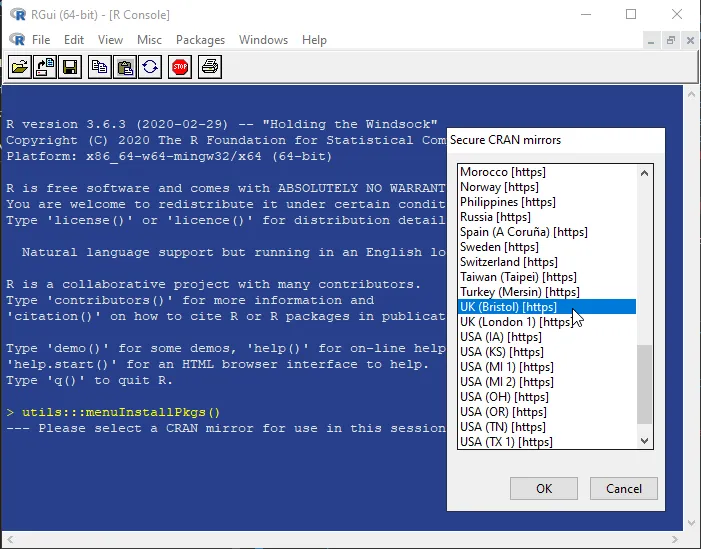Select Turkey (Mersin) [https] mirror
The image size is (701, 549).
pyautogui.click(x=547, y=291)
